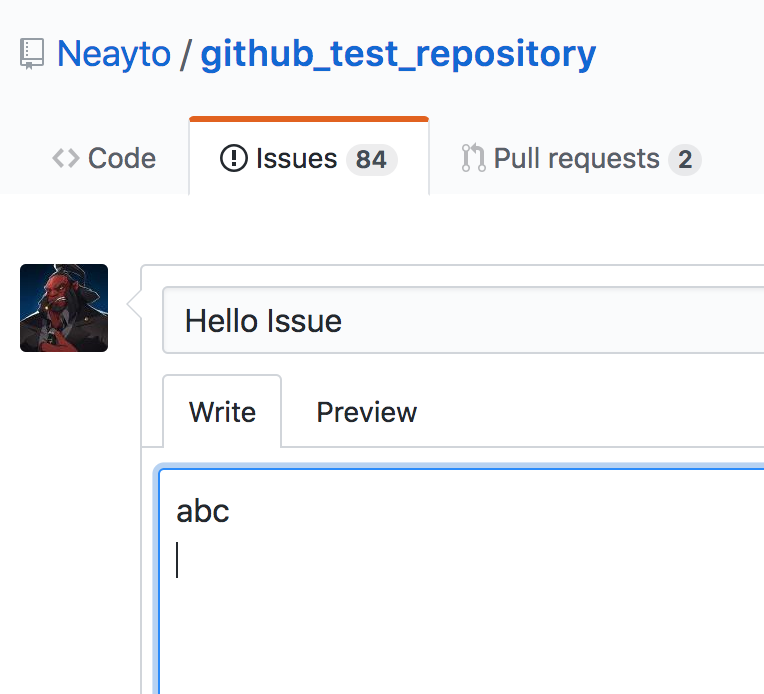Open the github_test_repository link
Image resolution: width=764 pixels, height=694 pixels.
coord(398,54)
